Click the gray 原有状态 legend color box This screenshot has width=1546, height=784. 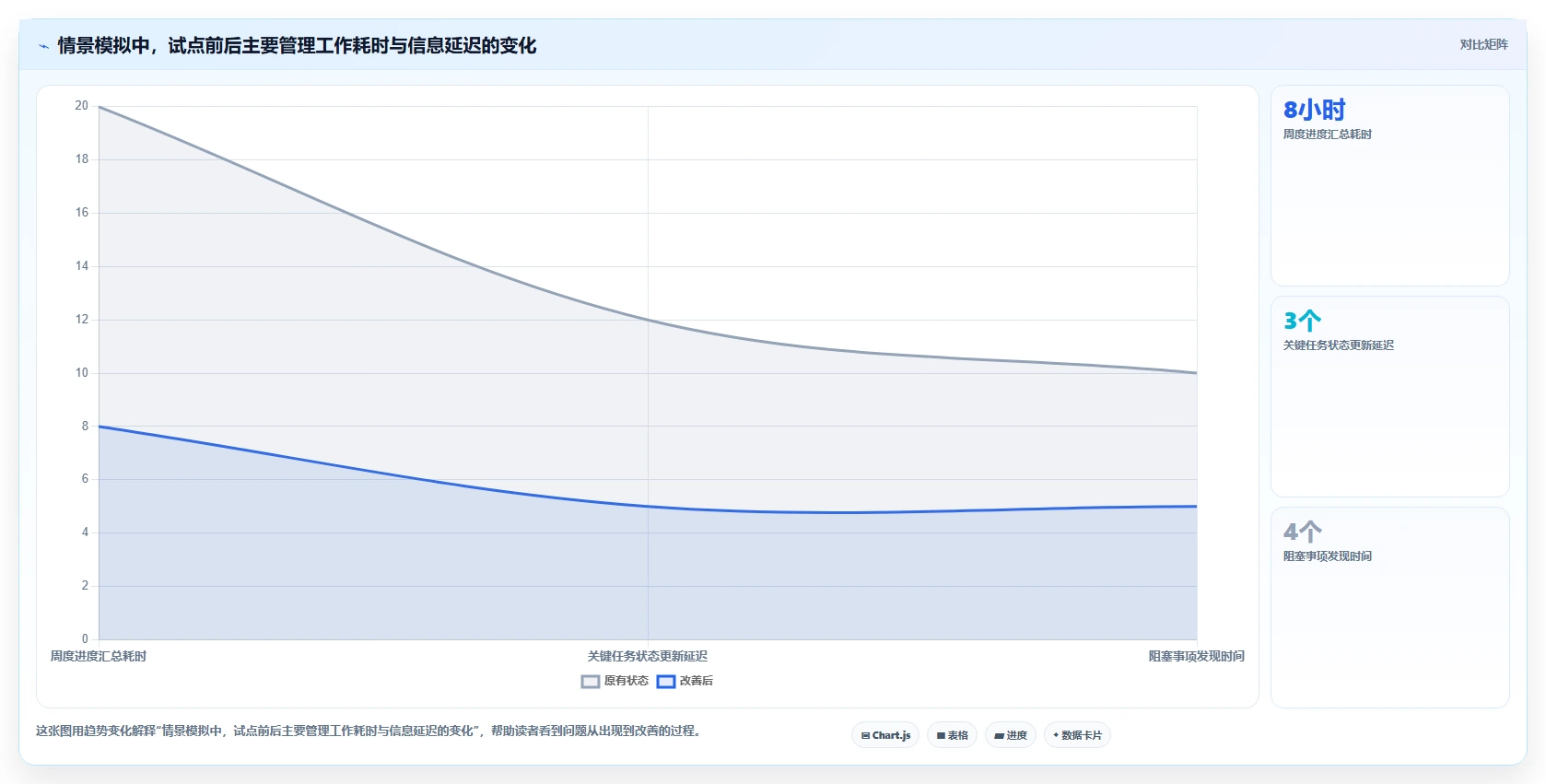[x=591, y=682]
